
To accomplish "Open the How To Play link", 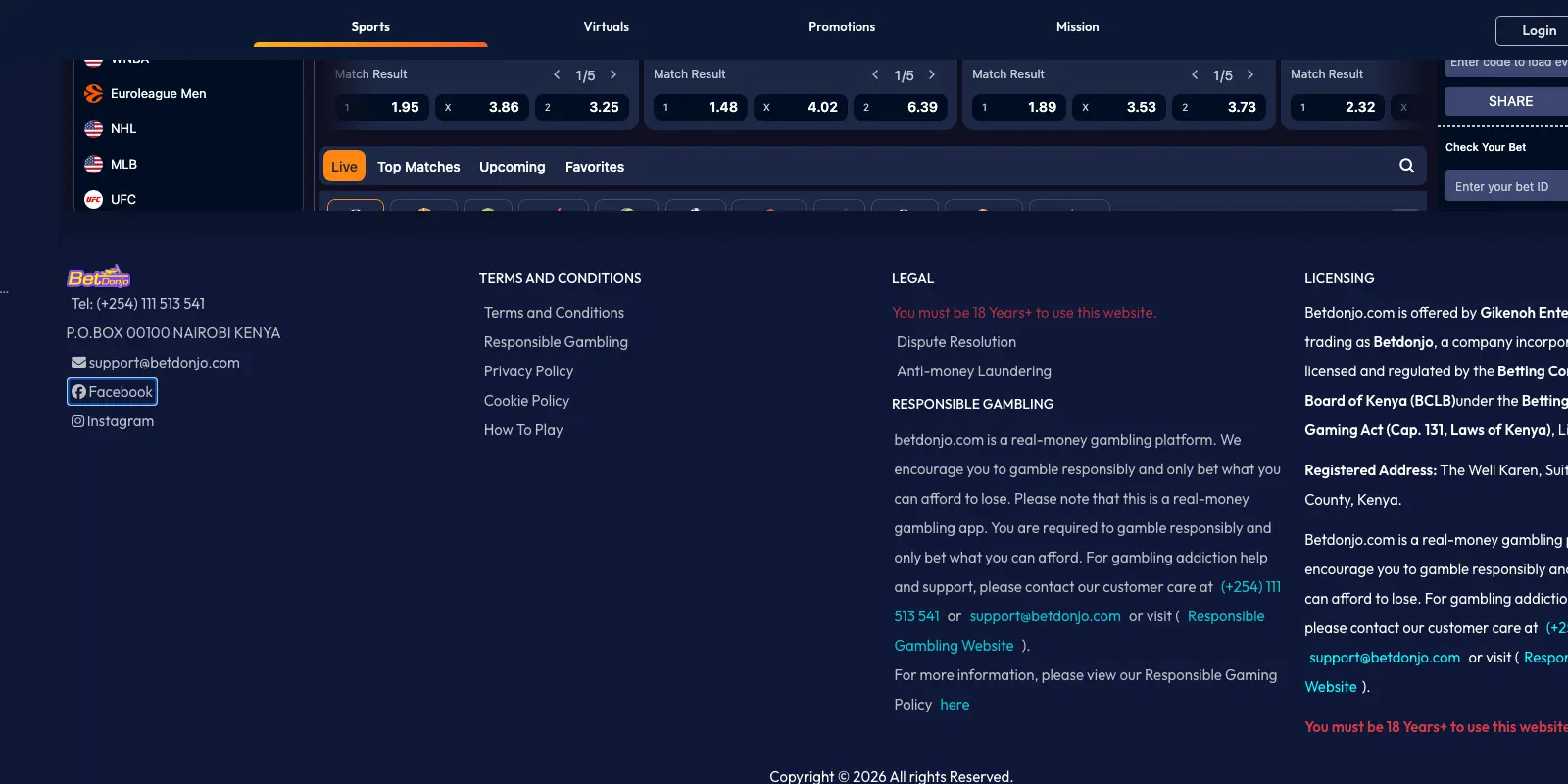I will click(x=523, y=430).
